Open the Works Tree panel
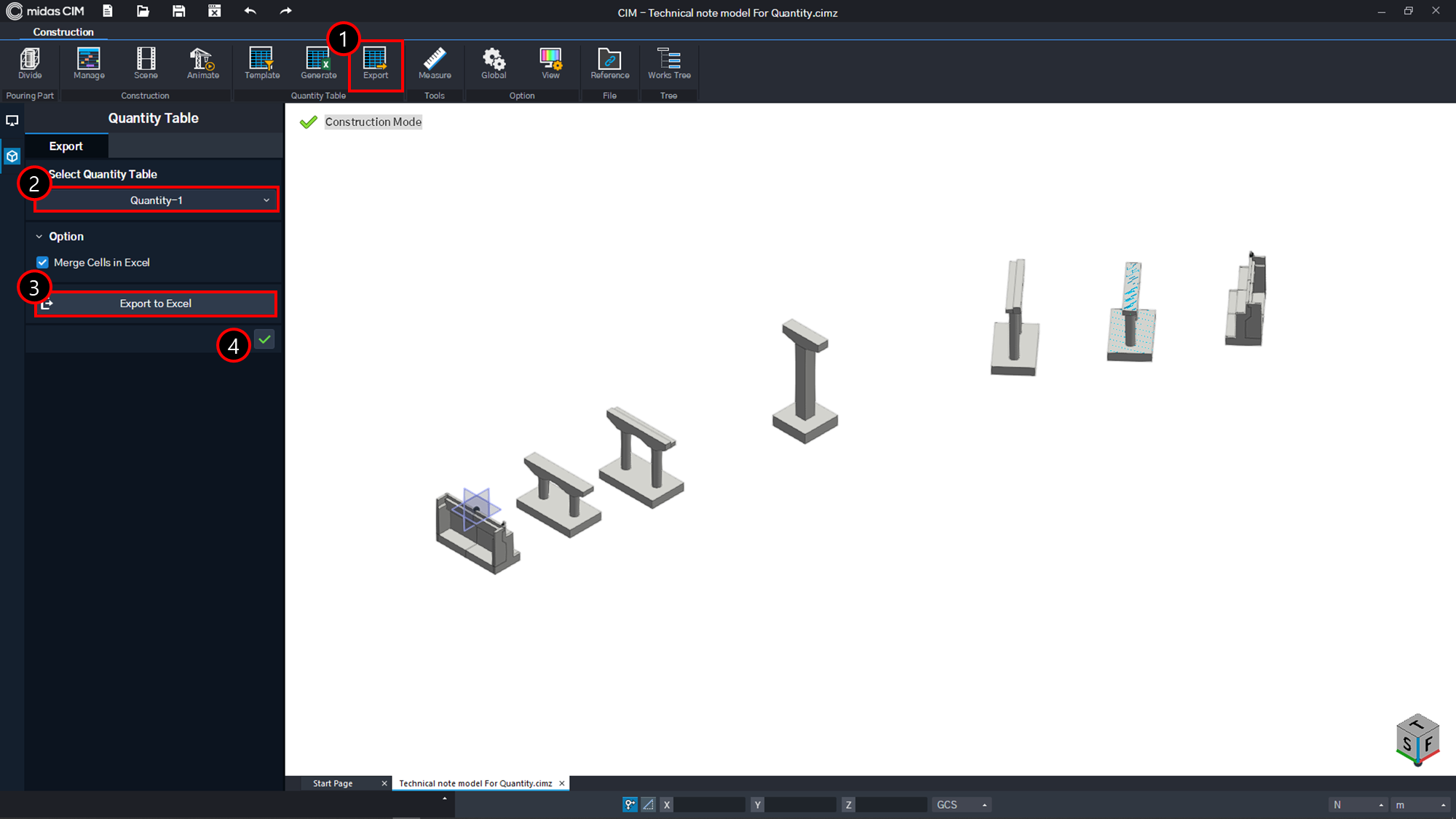Image resolution: width=1456 pixels, height=819 pixels. click(x=668, y=64)
